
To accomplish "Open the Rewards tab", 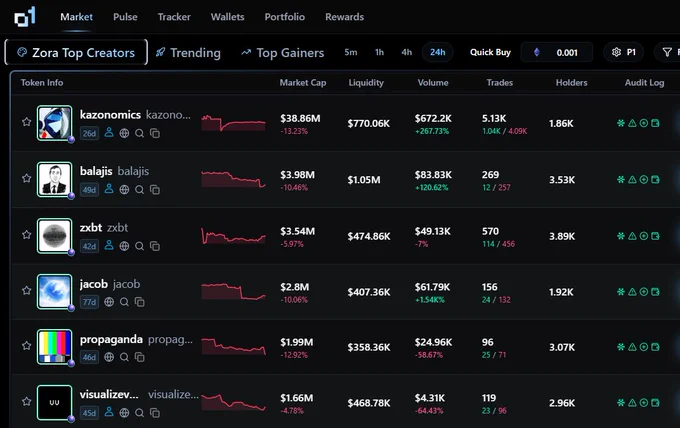I will [x=344, y=17].
